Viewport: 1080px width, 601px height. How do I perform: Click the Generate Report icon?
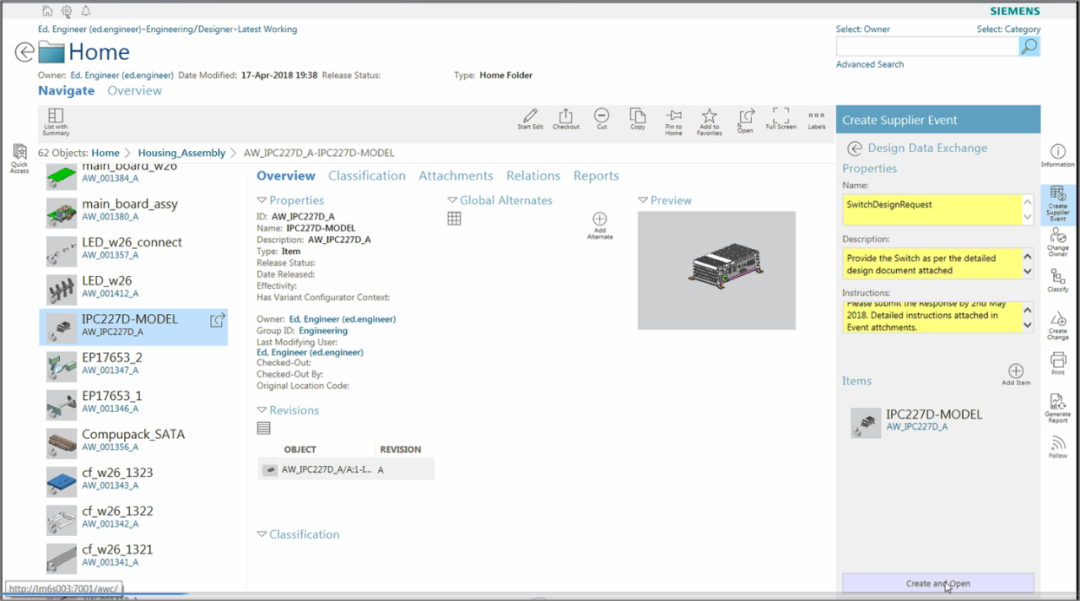pyautogui.click(x=1058, y=404)
